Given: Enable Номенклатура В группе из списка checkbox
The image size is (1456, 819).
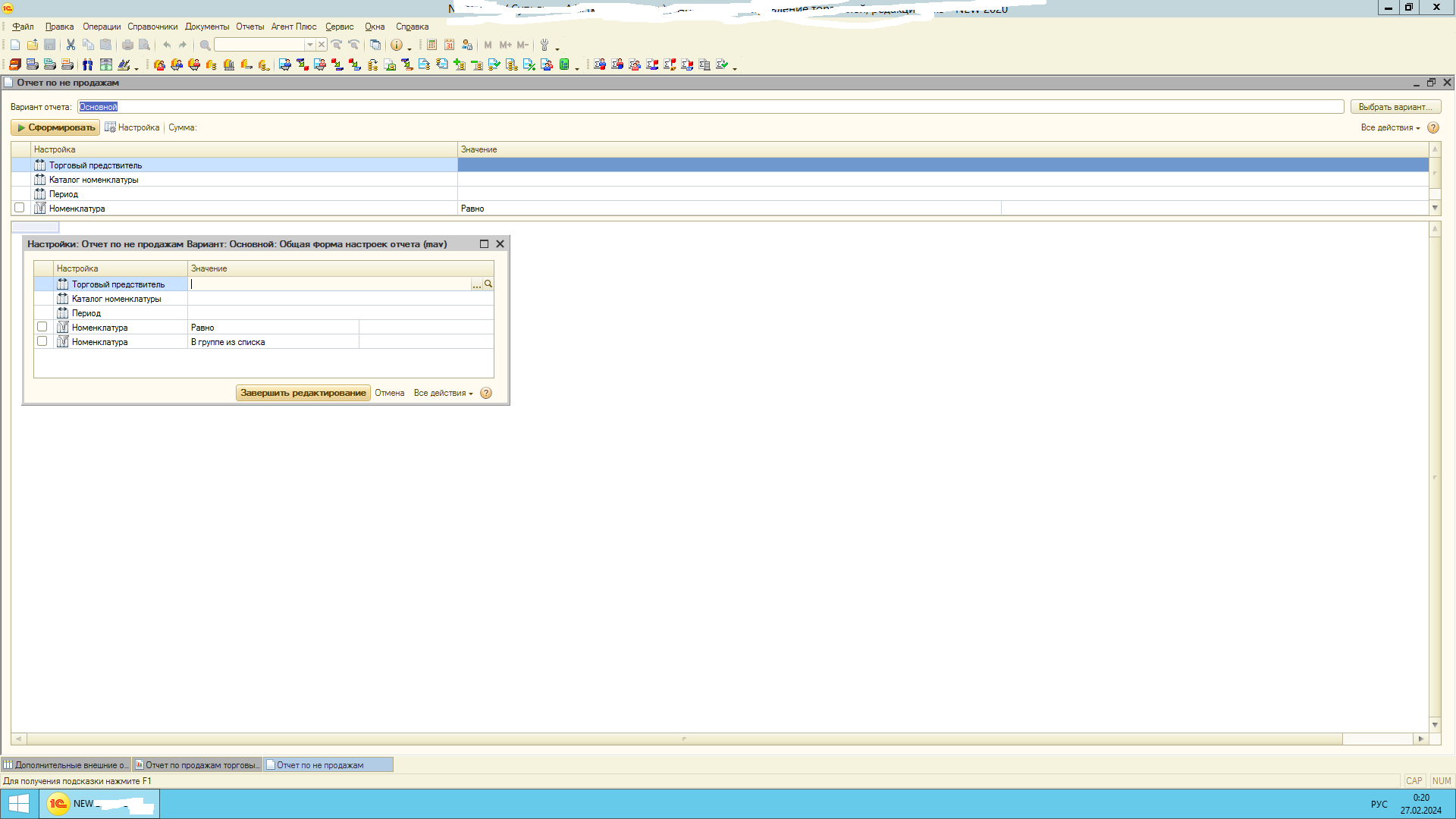Looking at the screenshot, I should point(42,341).
